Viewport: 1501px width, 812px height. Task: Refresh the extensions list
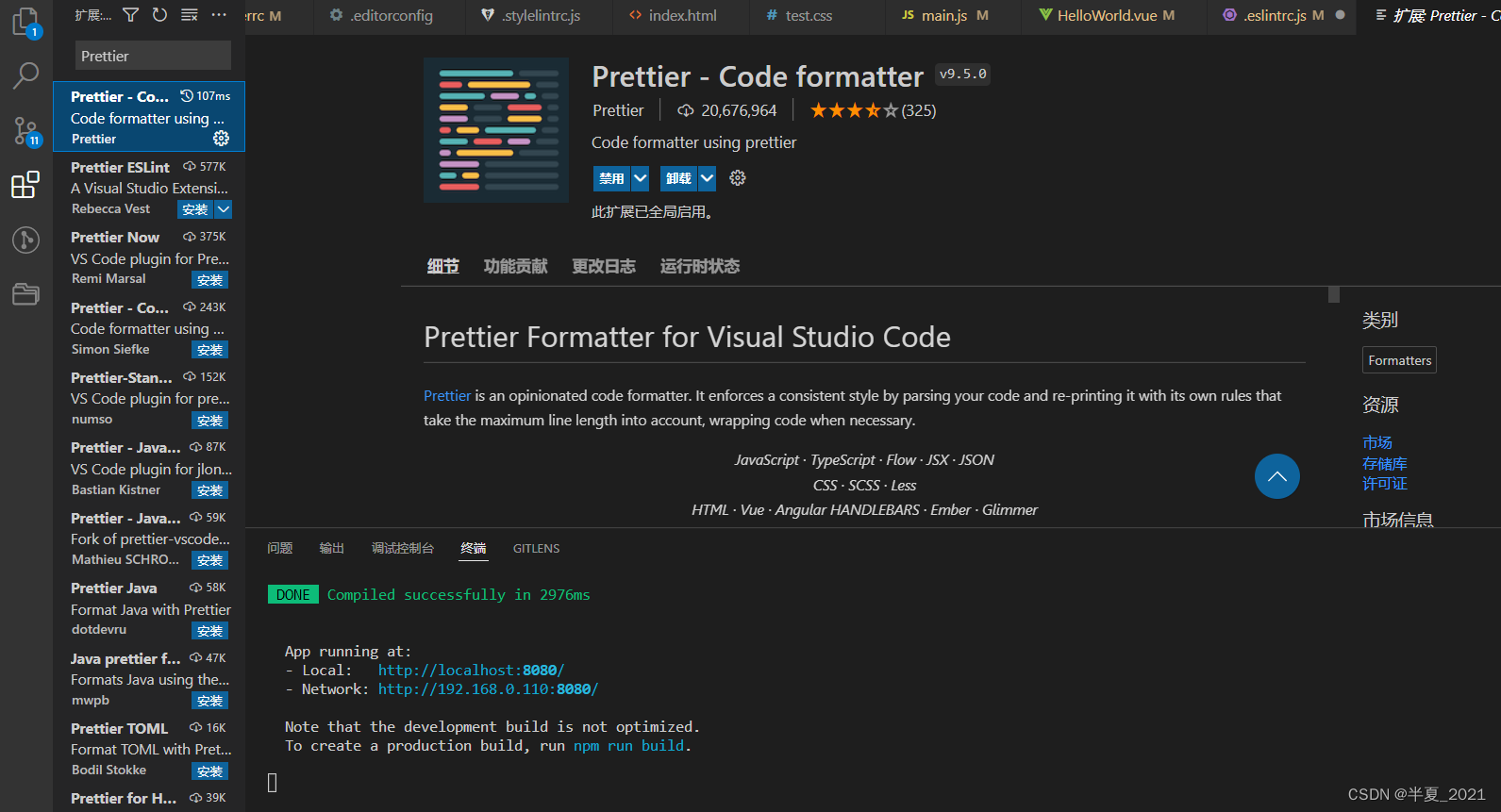pos(159,15)
